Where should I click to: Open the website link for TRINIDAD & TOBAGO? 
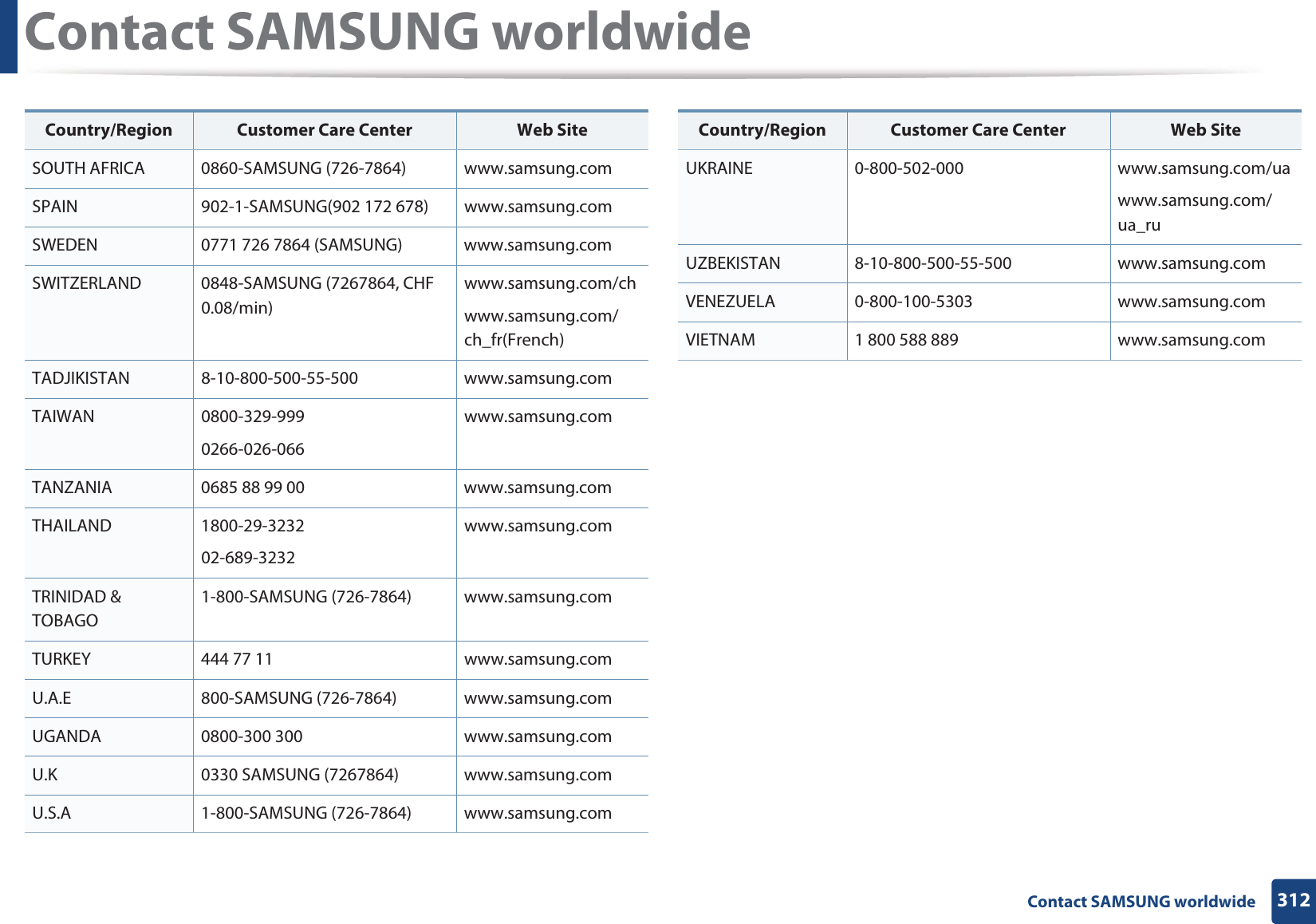coord(538,598)
